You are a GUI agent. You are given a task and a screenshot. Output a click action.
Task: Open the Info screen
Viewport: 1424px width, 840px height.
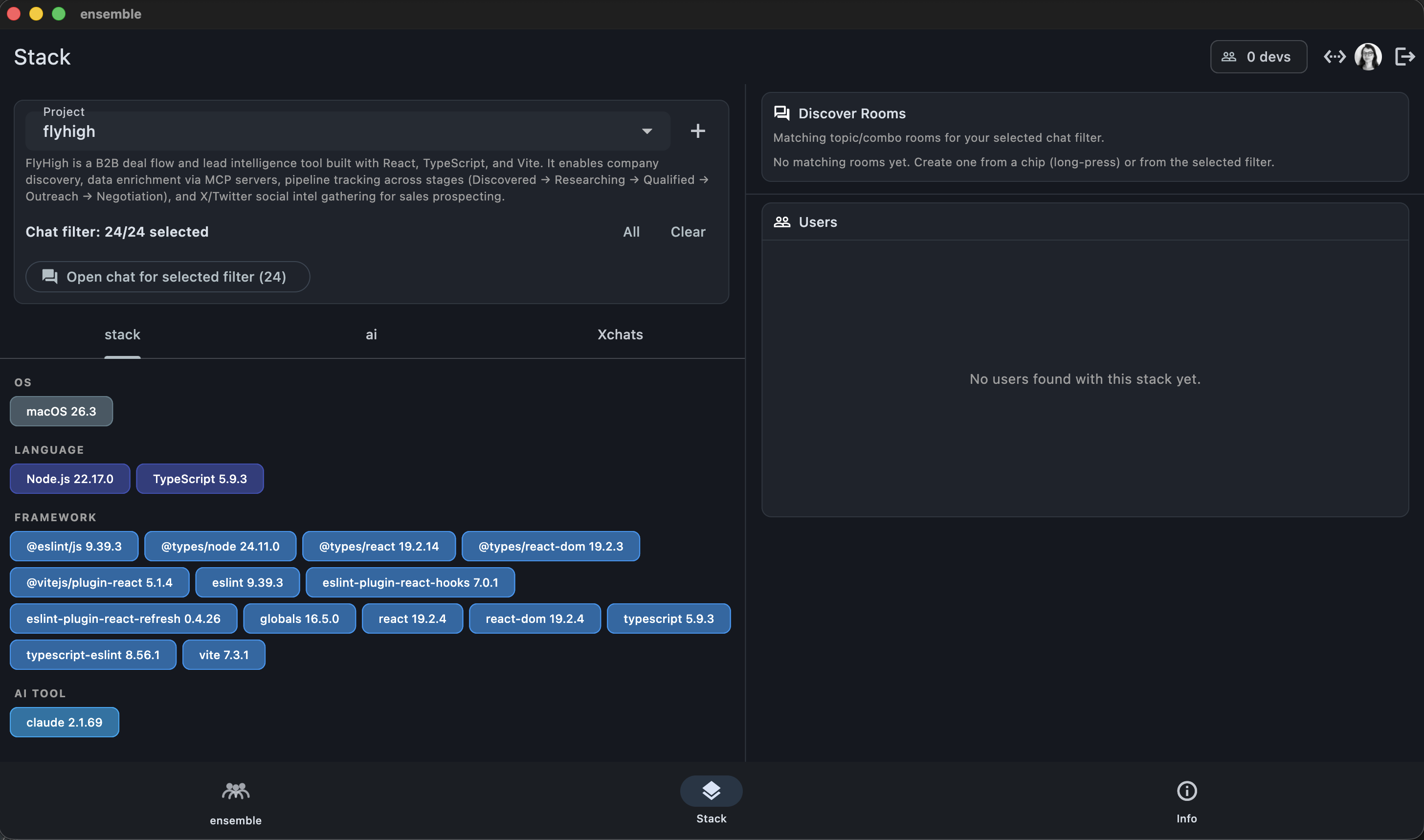[1186, 799]
